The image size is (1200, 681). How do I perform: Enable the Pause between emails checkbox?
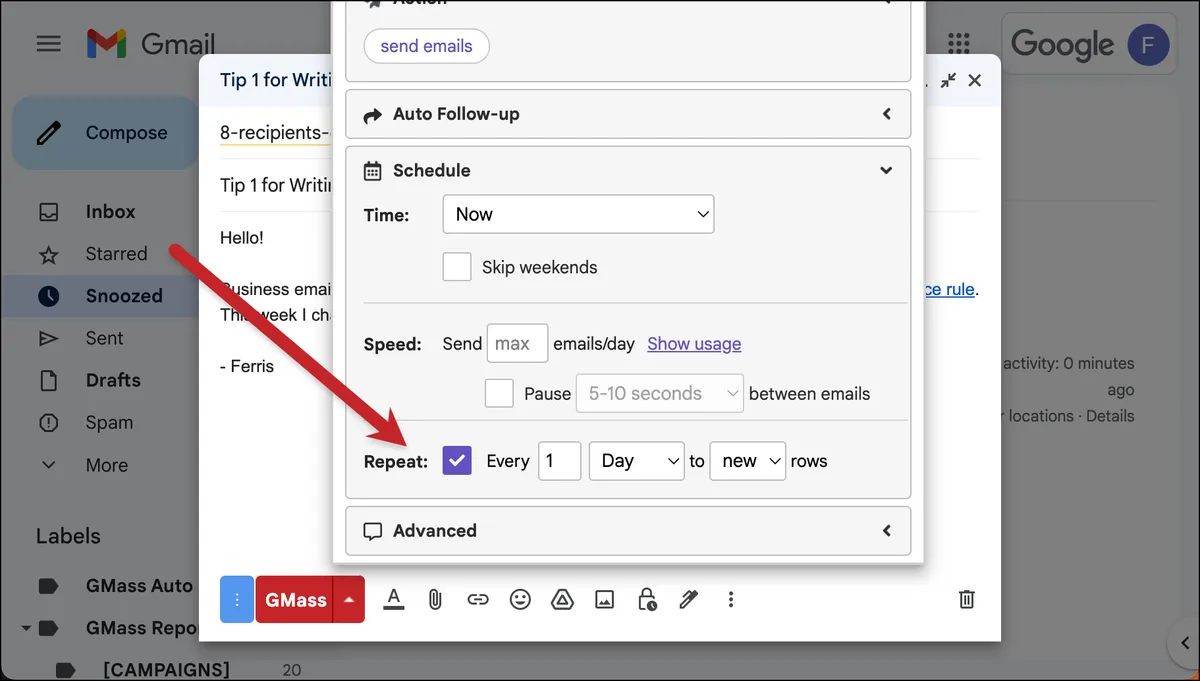(x=499, y=393)
